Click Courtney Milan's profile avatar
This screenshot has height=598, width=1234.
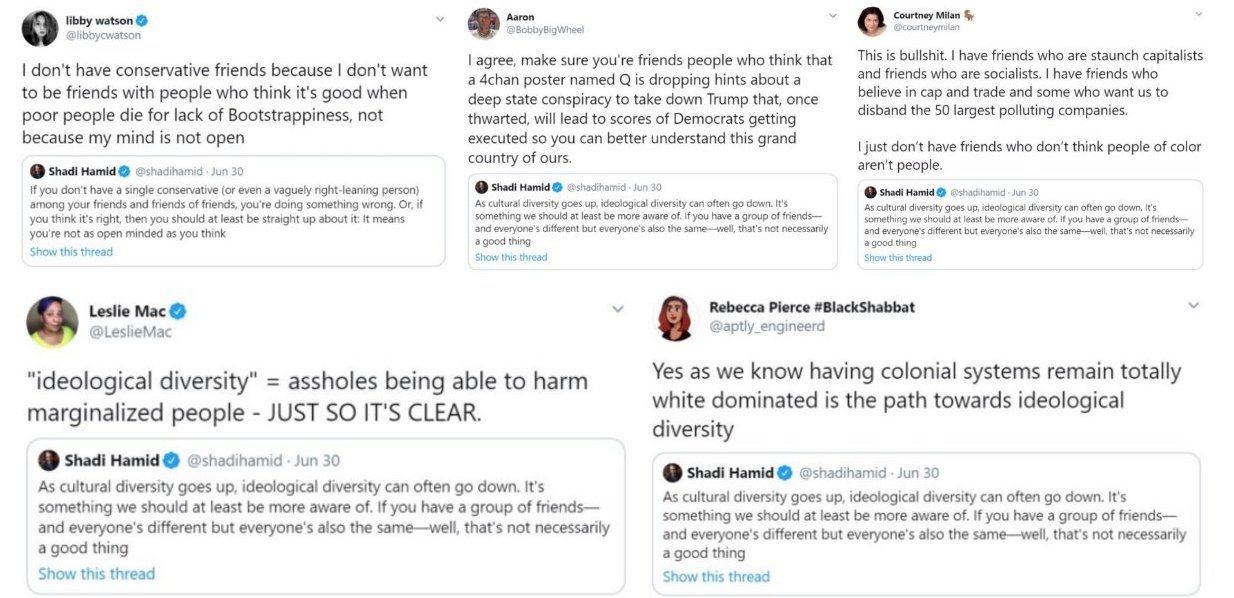coord(871,22)
